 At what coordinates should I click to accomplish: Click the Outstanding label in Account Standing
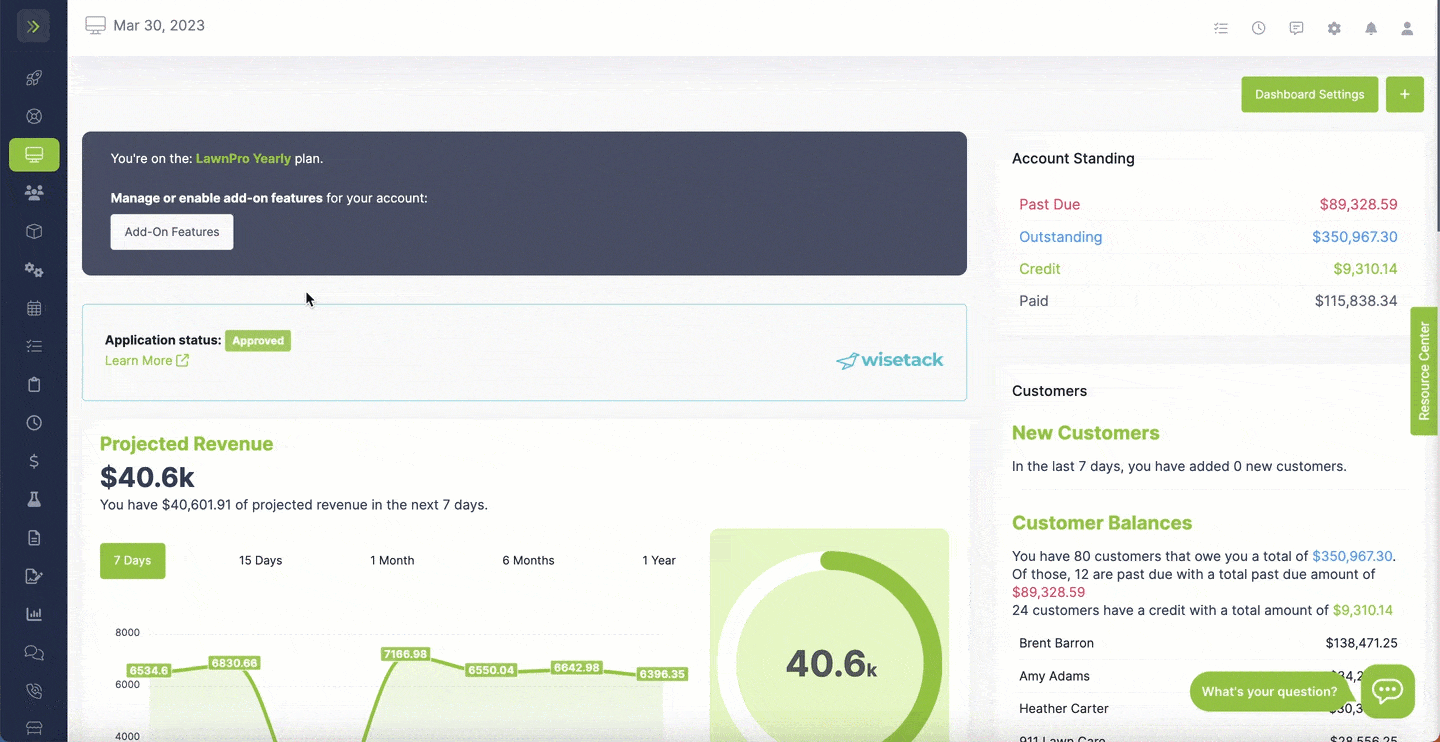point(1061,237)
